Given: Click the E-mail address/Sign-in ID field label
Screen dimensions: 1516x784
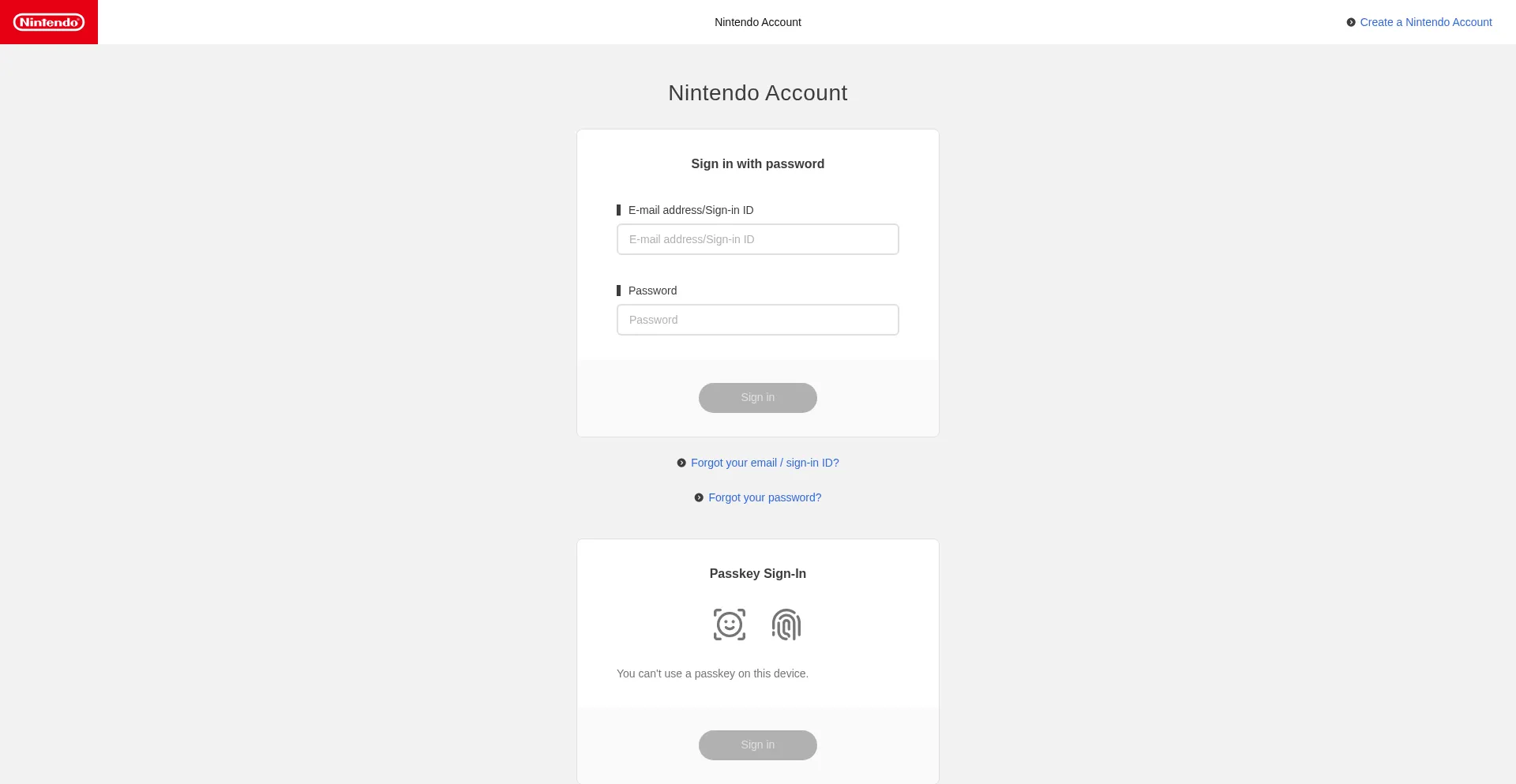Looking at the screenshot, I should pyautogui.click(x=690, y=210).
